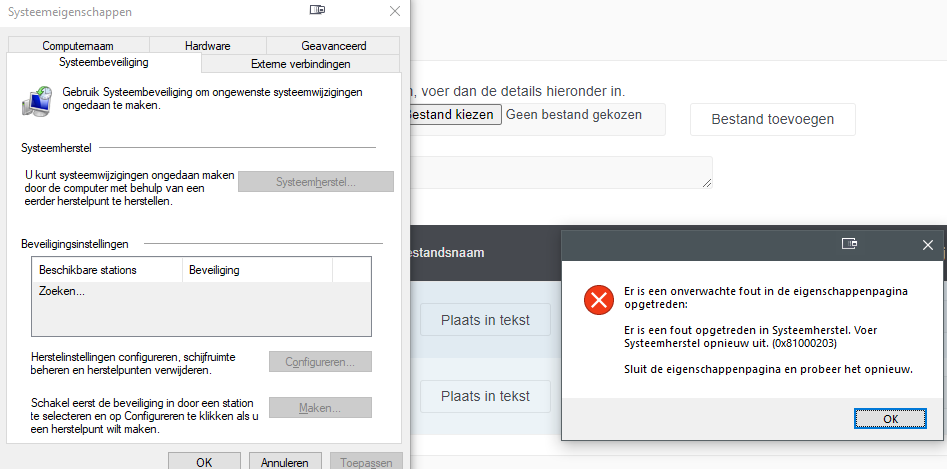Click OK in the error dialog
Viewport: 947px width, 469px height.
tap(890, 418)
